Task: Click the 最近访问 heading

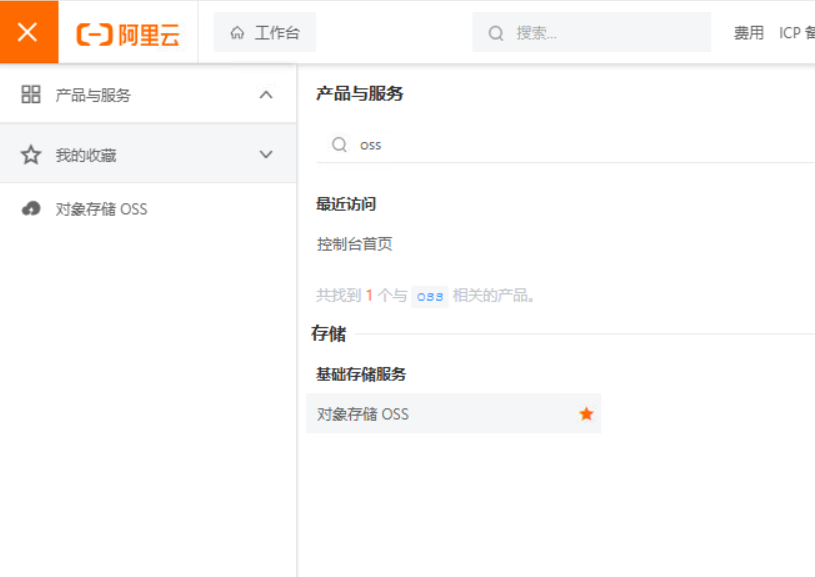Action: 346,204
